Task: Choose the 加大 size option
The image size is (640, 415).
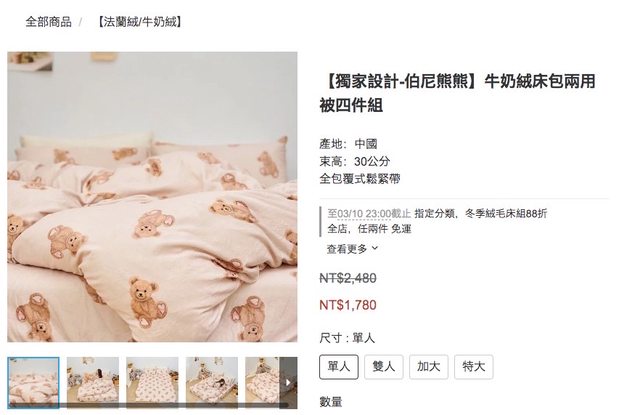Action: pos(429,367)
